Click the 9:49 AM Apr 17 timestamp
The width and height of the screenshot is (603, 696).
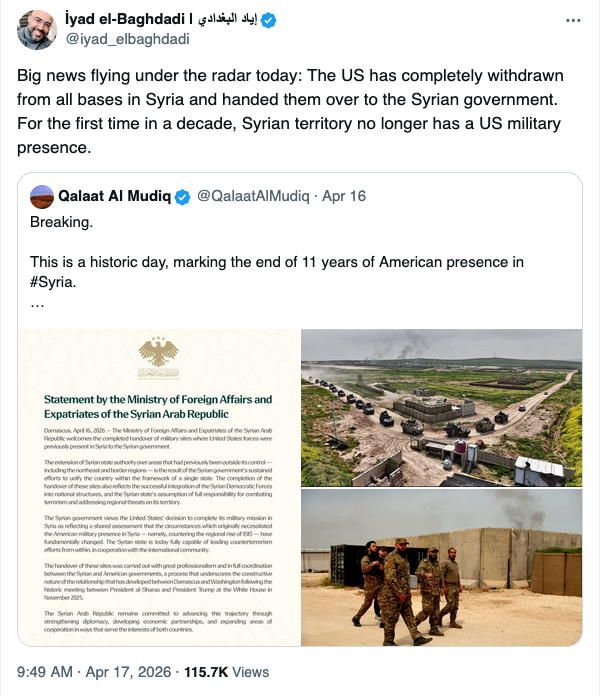pos(92,673)
